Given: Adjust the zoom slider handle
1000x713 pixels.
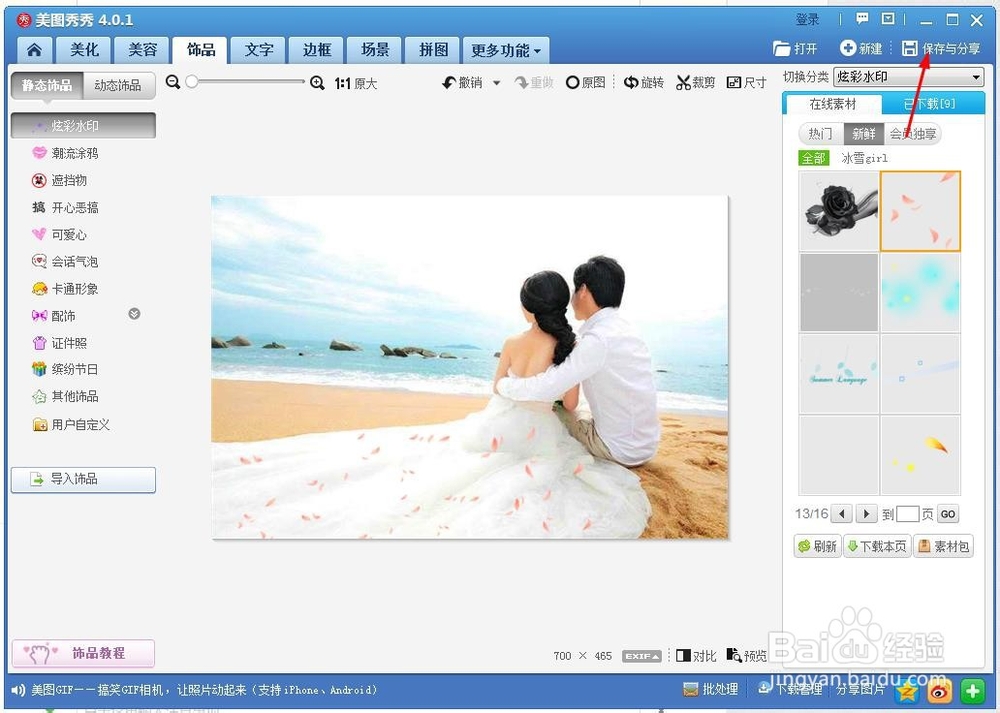Looking at the screenshot, I should pos(191,82).
